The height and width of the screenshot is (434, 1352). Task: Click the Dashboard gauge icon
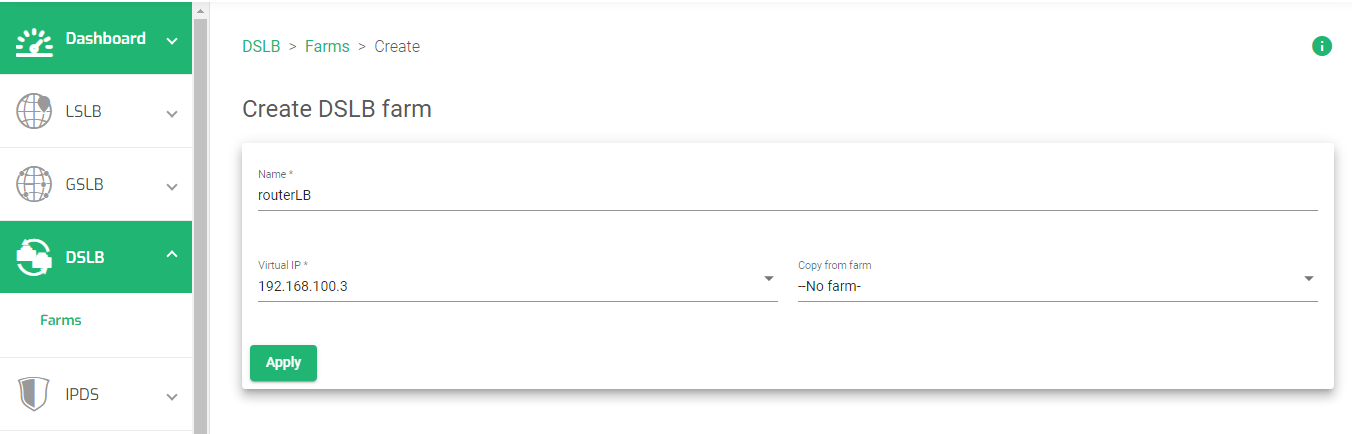pyautogui.click(x=34, y=40)
